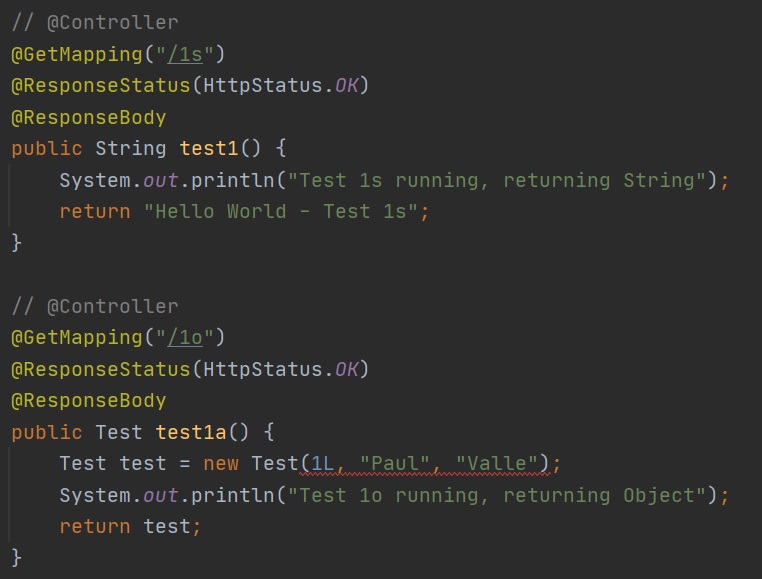Click the "Paul" string argument
Screen dimensions: 762x579
point(389,464)
